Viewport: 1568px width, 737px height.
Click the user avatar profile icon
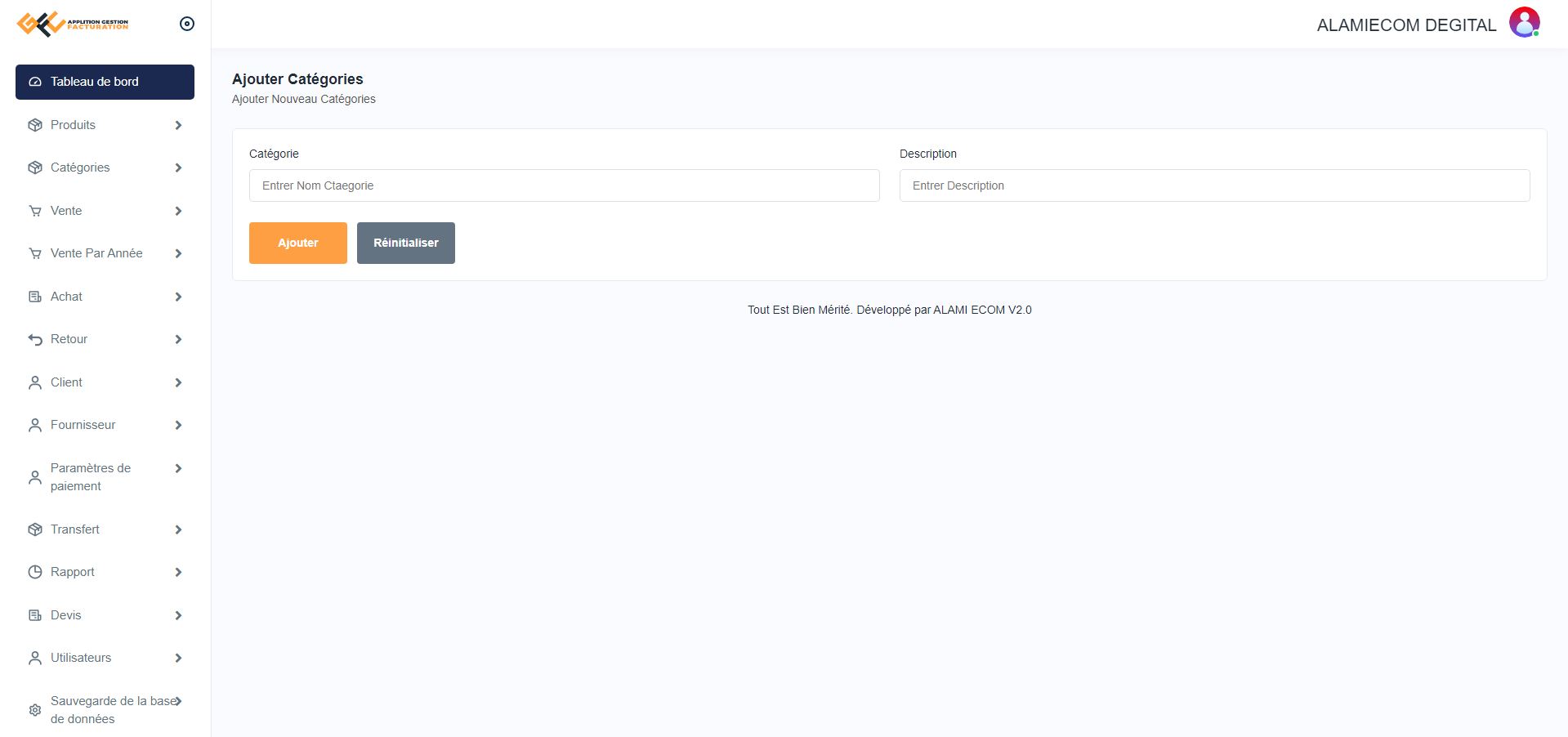1524,23
